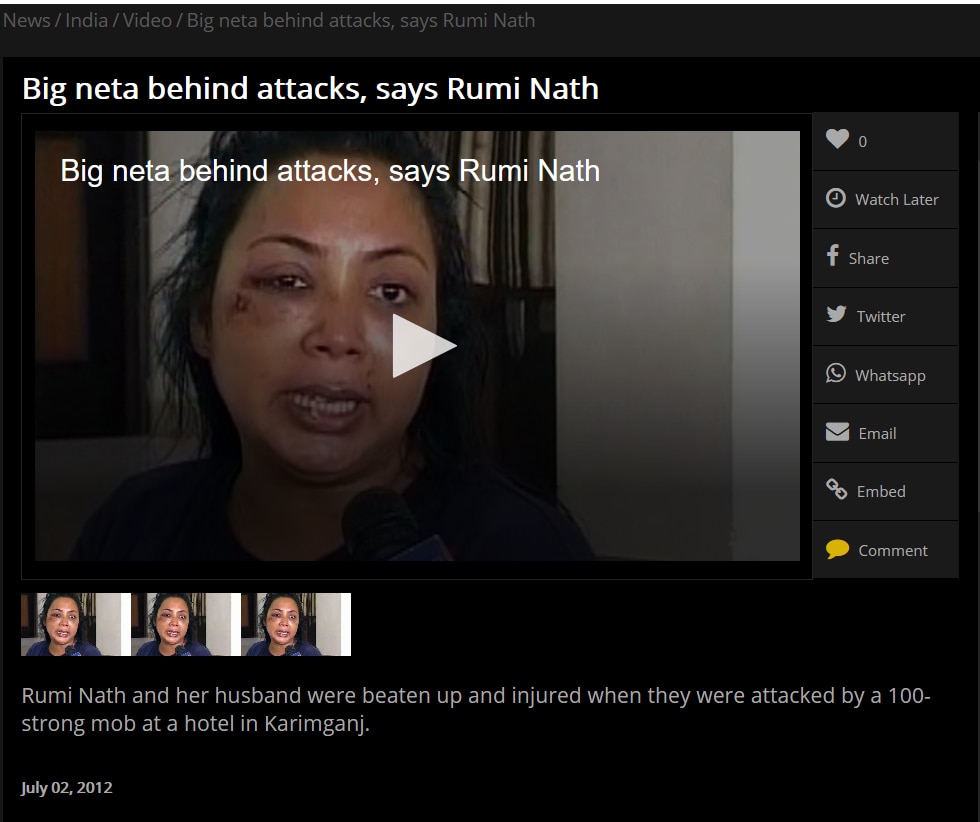Click the Embed chain-link icon

pyautogui.click(x=837, y=489)
